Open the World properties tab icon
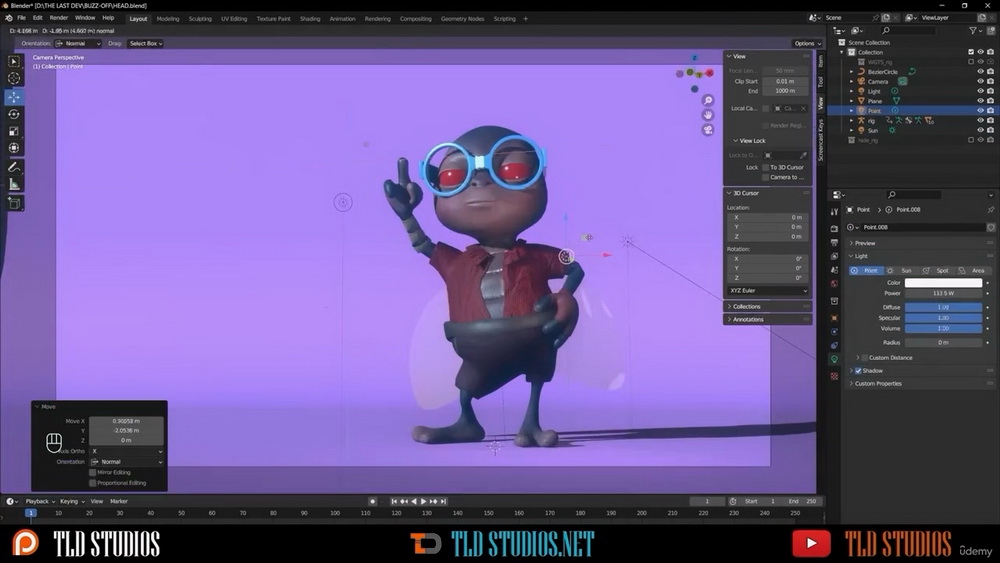This screenshot has height=563, width=1000. pyautogui.click(x=834, y=284)
